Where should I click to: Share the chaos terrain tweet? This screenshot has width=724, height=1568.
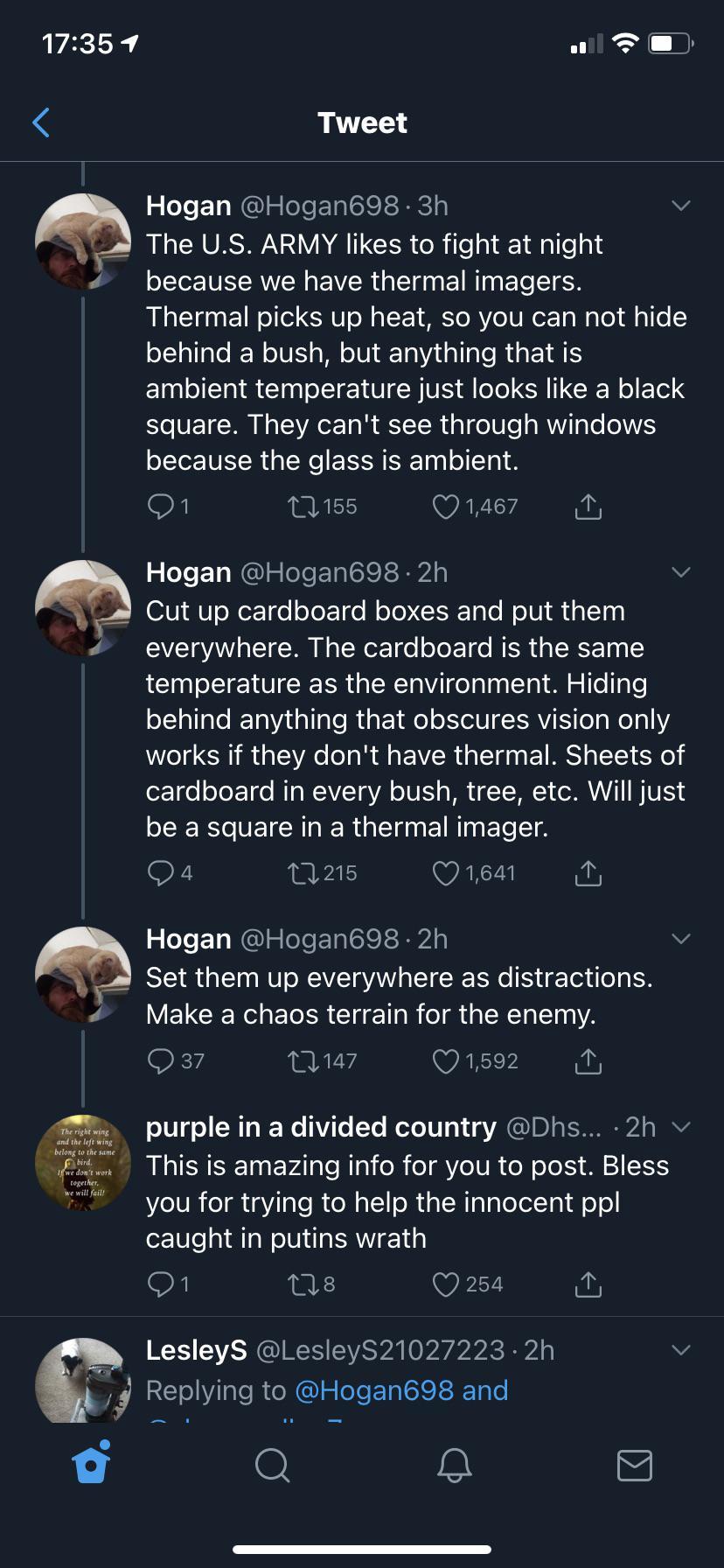588,1061
